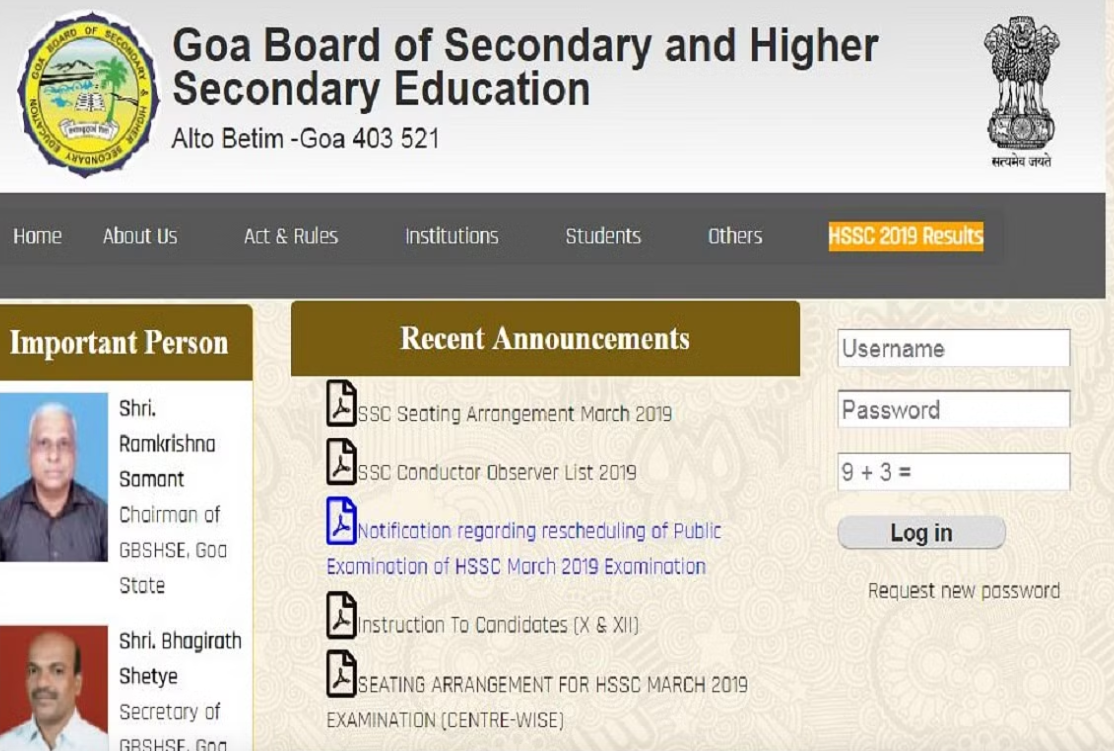Click PDF icon beside Instruction To Candidates
Screen dimensions: 1114x751
pyautogui.click(x=341, y=615)
